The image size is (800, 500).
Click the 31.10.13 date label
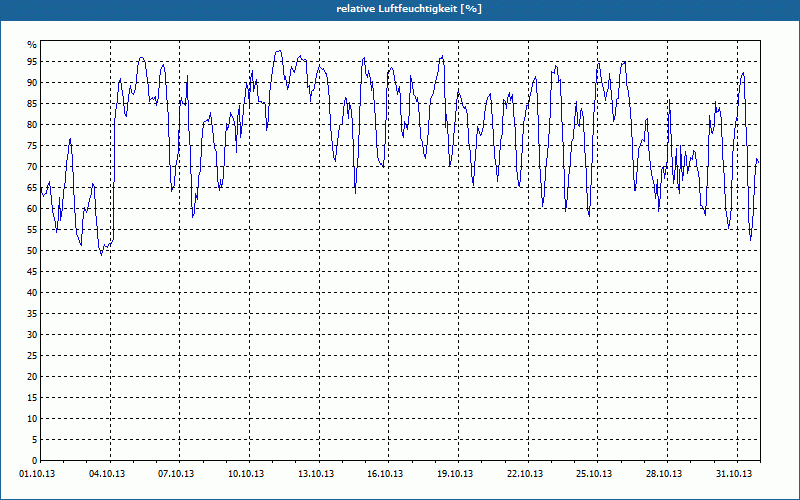tap(734, 474)
